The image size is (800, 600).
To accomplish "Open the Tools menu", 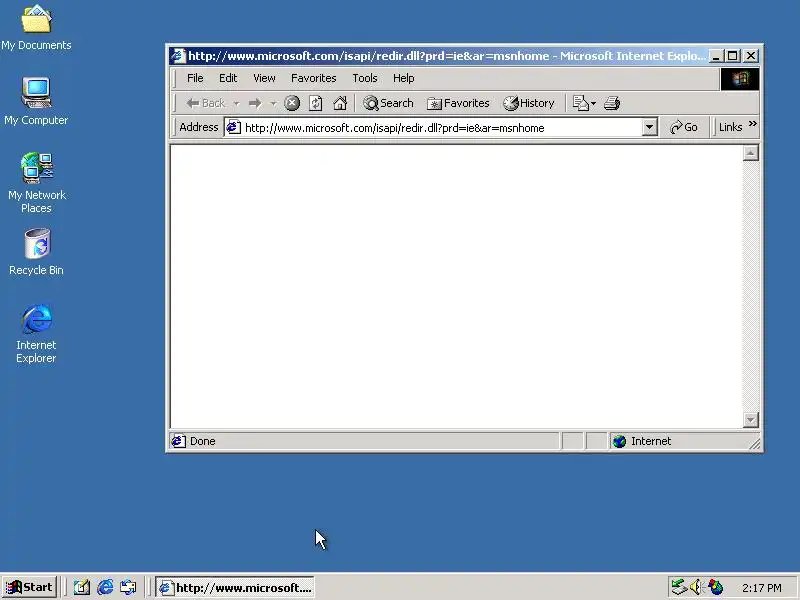I will click(x=365, y=78).
